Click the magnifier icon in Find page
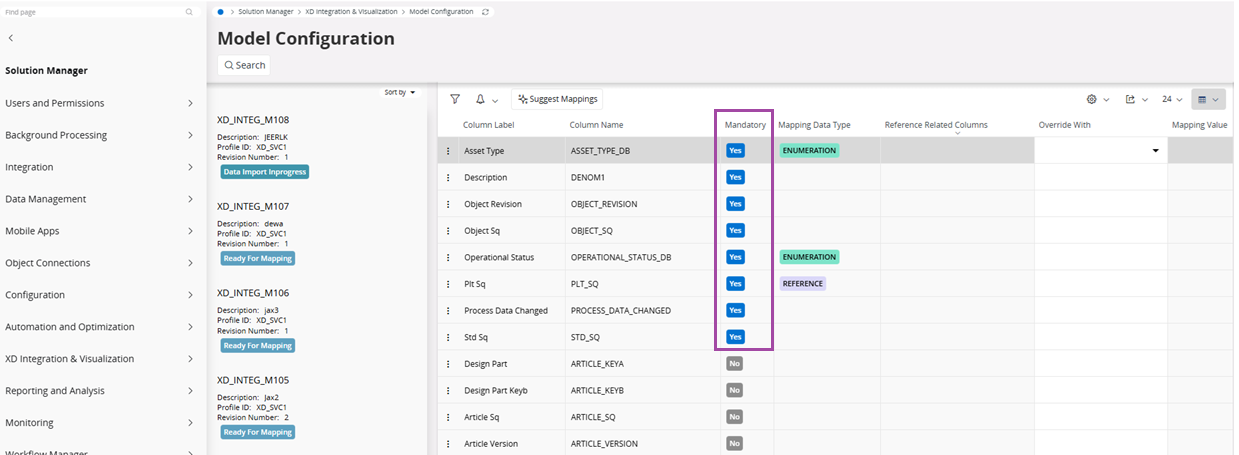 189,12
